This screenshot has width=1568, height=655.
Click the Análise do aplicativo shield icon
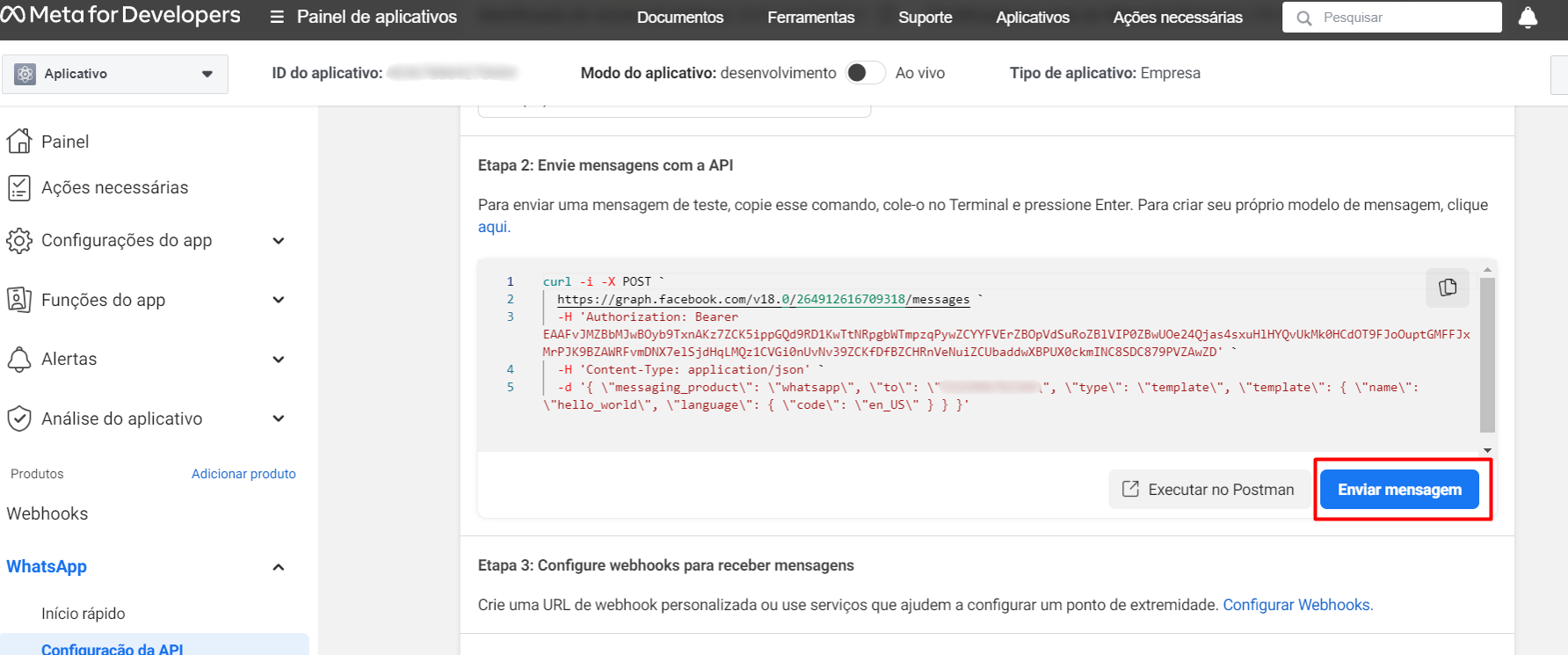click(19, 418)
